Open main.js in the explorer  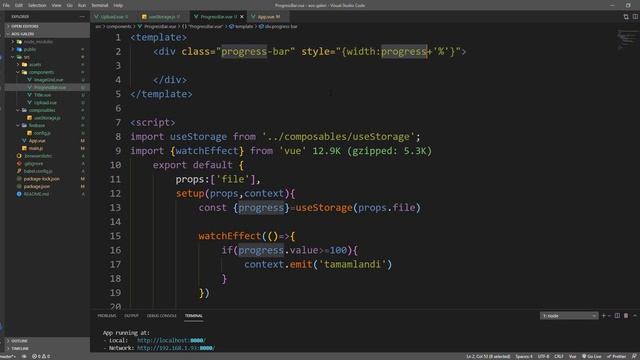36,148
